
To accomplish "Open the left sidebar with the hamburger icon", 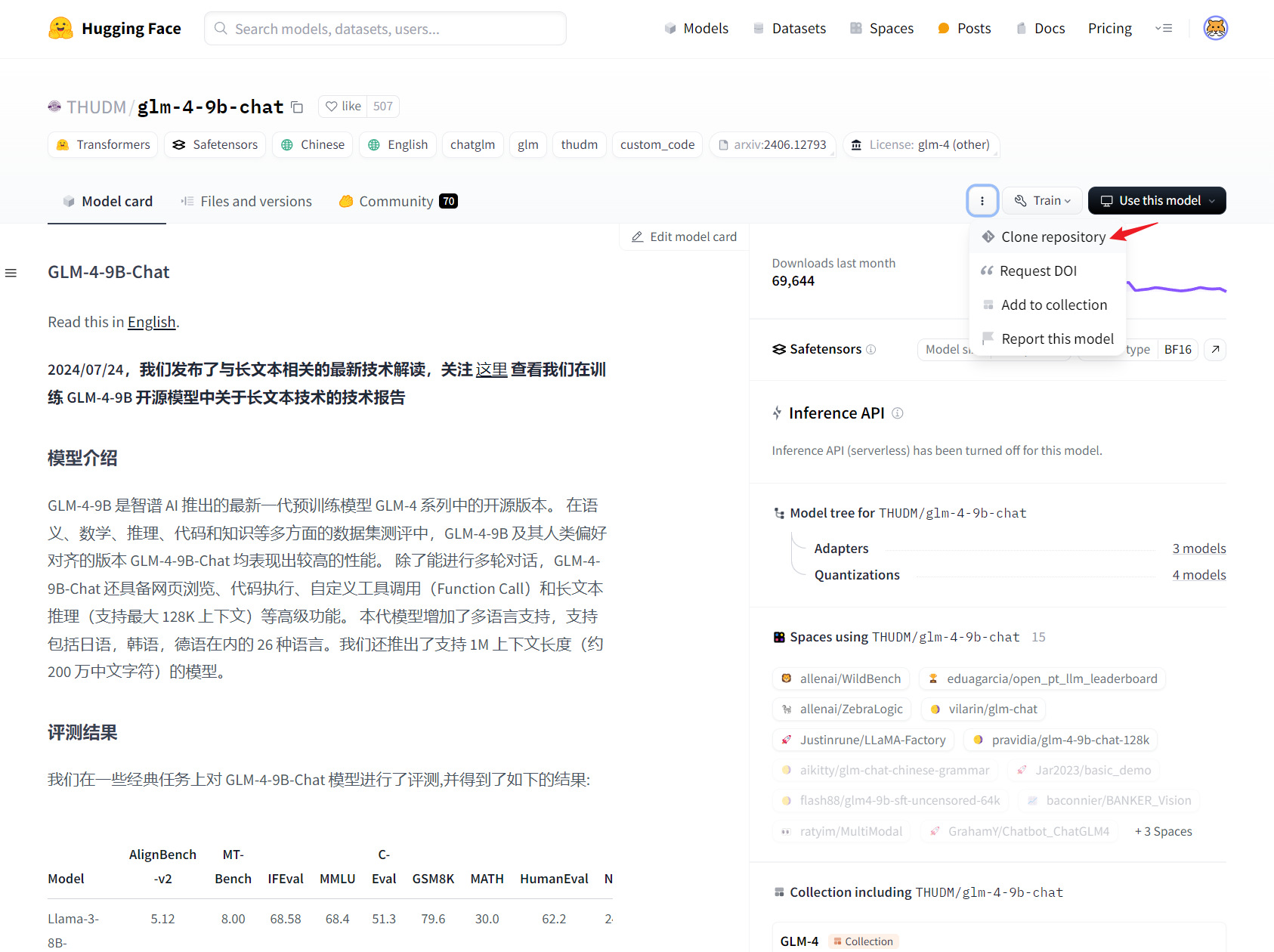I will pyautogui.click(x=11, y=273).
